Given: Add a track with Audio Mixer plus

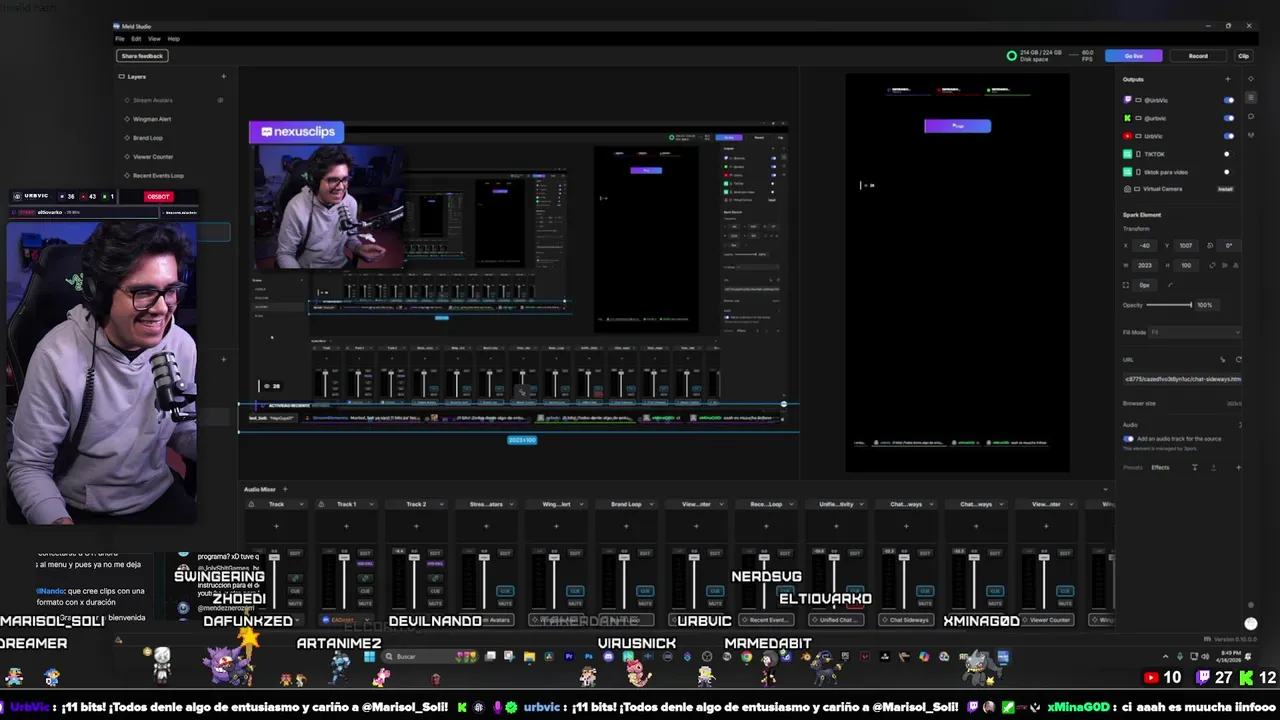Looking at the screenshot, I should click(284, 489).
